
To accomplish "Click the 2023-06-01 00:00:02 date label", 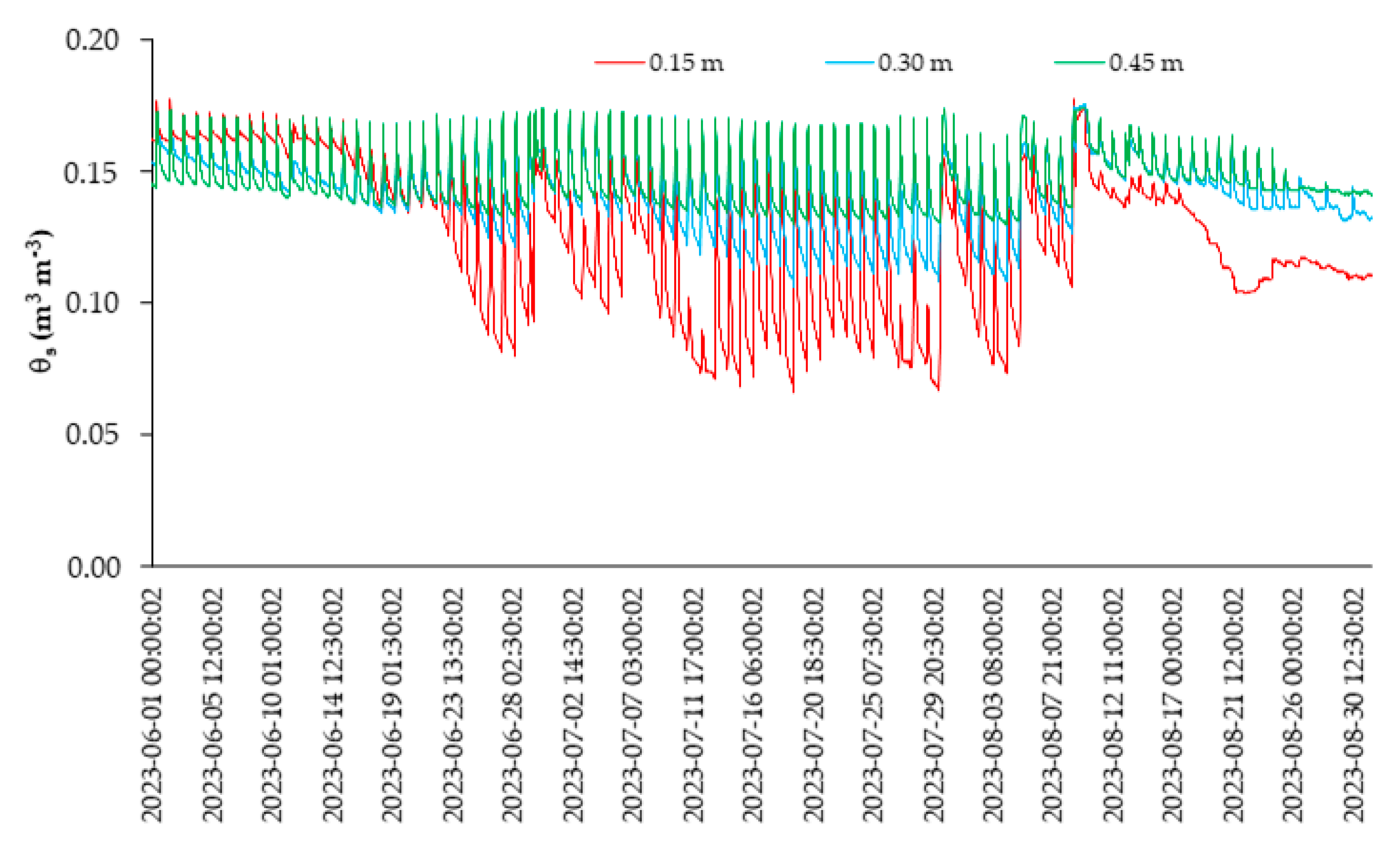I will tap(152, 704).
